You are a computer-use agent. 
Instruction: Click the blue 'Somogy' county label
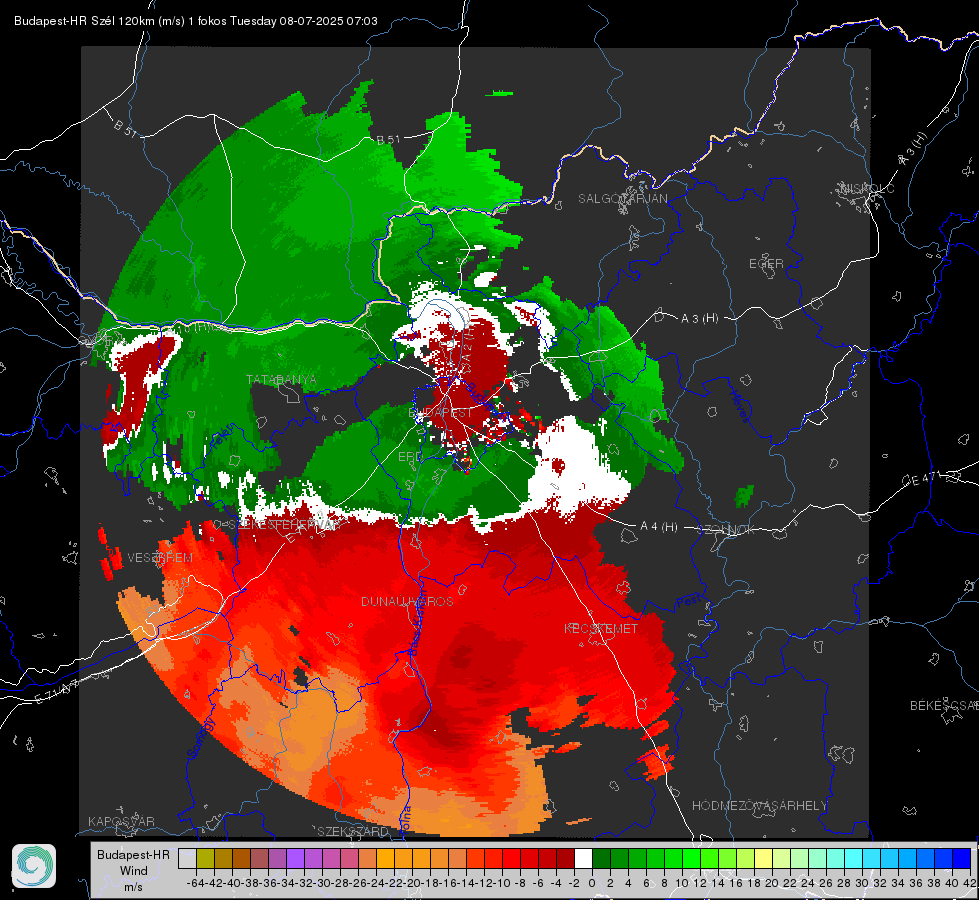201,738
